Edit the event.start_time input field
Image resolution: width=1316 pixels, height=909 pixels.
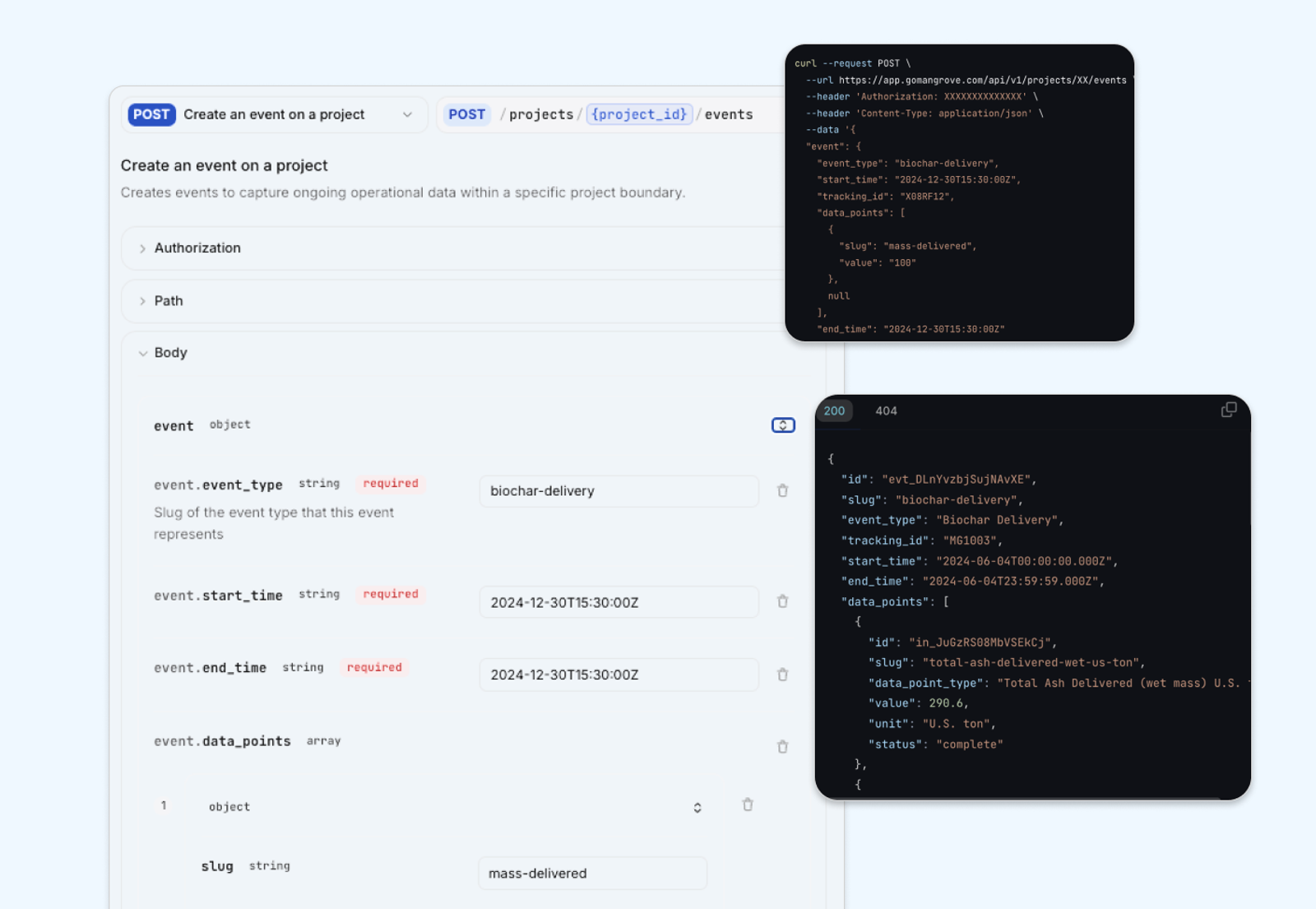pos(619,602)
